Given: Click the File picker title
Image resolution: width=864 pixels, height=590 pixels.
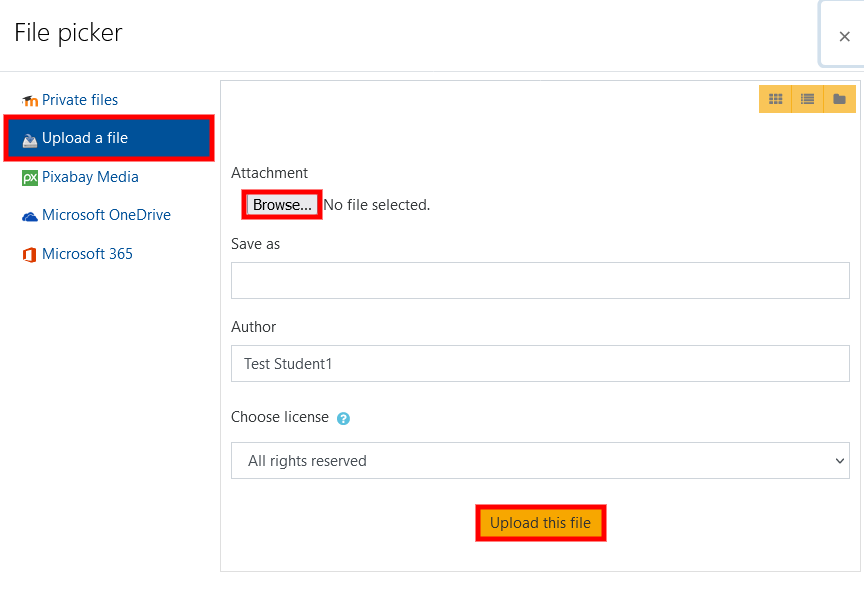Looking at the screenshot, I should coord(68,33).
